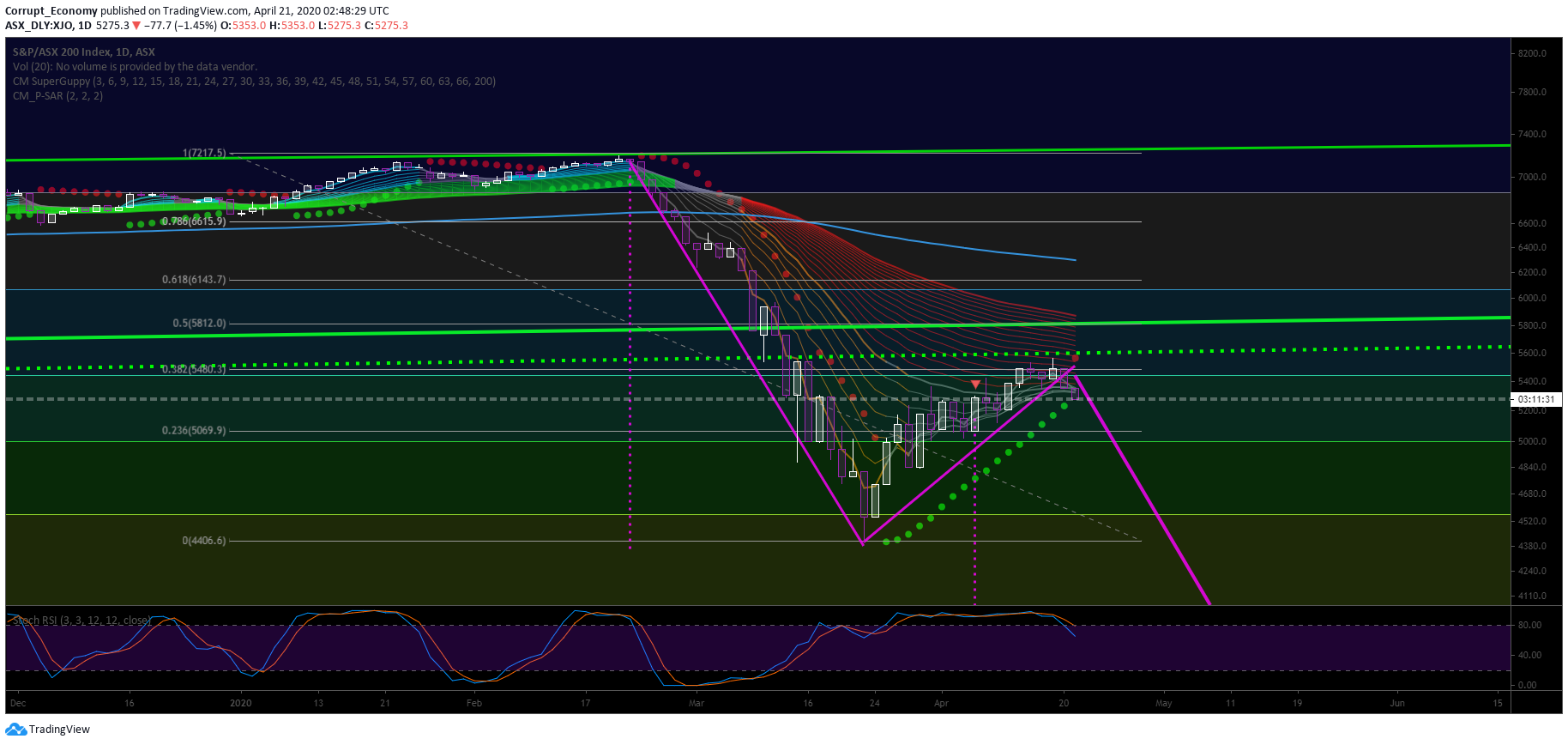Click the 5000.0 price axis value
The height and width of the screenshot is (745, 1568).
tap(1532, 442)
